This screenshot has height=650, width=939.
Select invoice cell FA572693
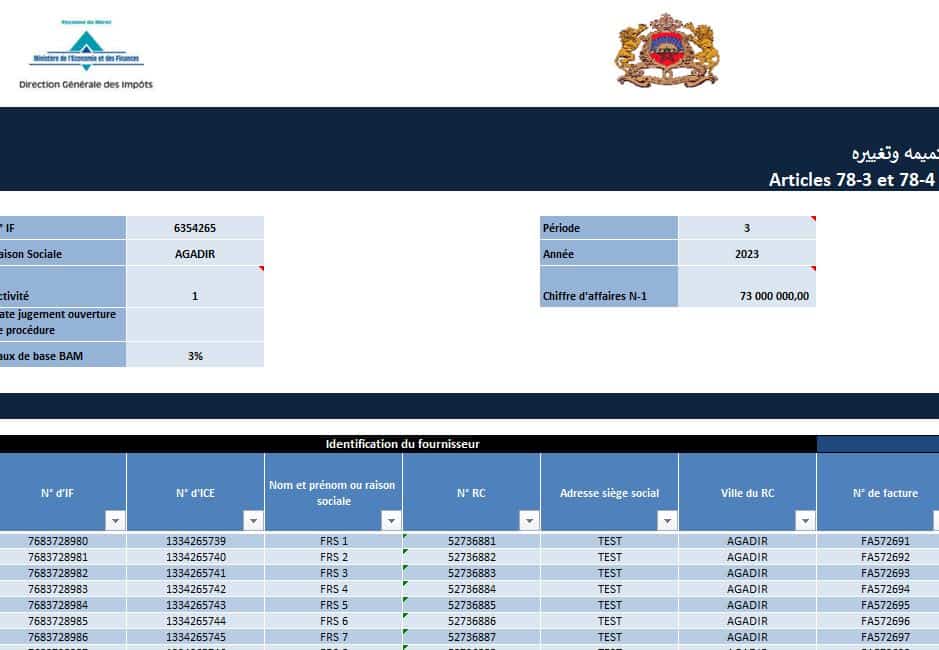879,573
